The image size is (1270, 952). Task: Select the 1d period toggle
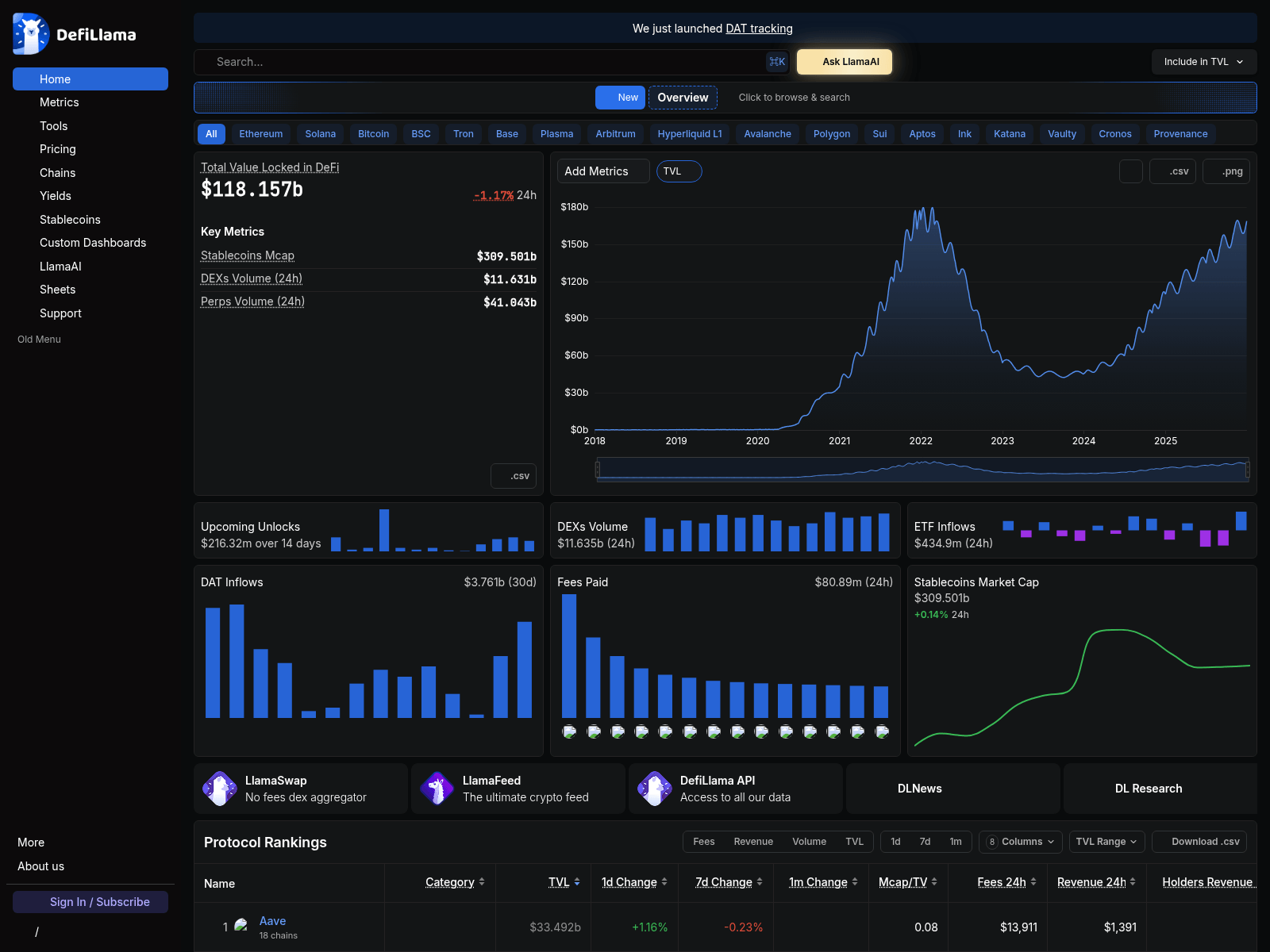pos(895,842)
